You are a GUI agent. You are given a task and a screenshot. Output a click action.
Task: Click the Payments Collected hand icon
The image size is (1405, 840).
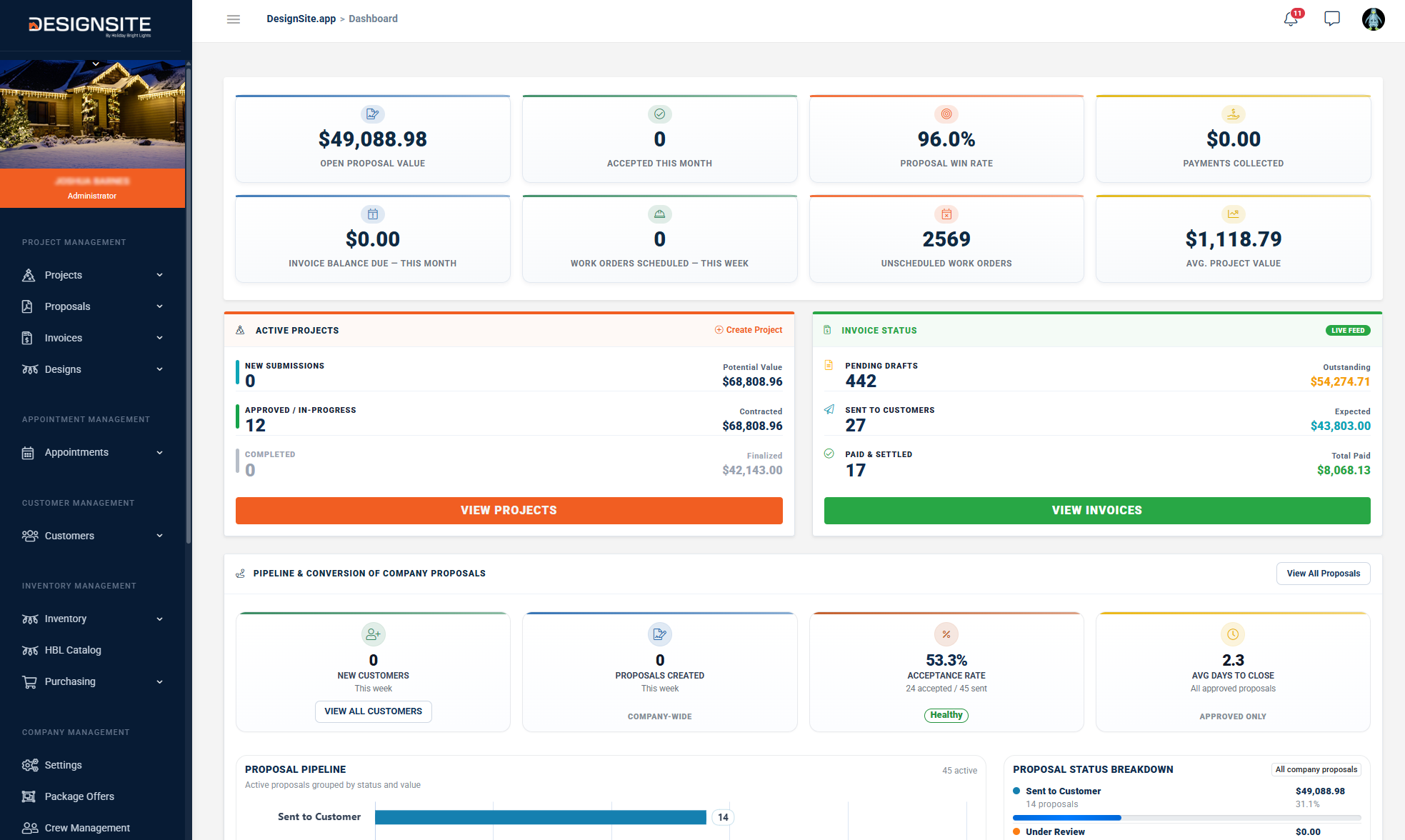pyautogui.click(x=1233, y=114)
